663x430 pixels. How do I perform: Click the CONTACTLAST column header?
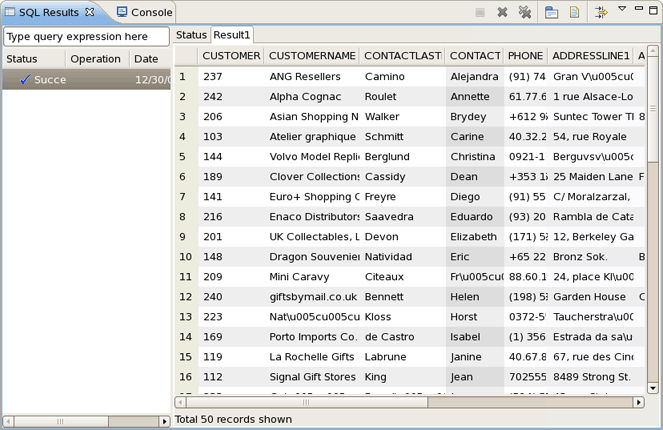400,56
